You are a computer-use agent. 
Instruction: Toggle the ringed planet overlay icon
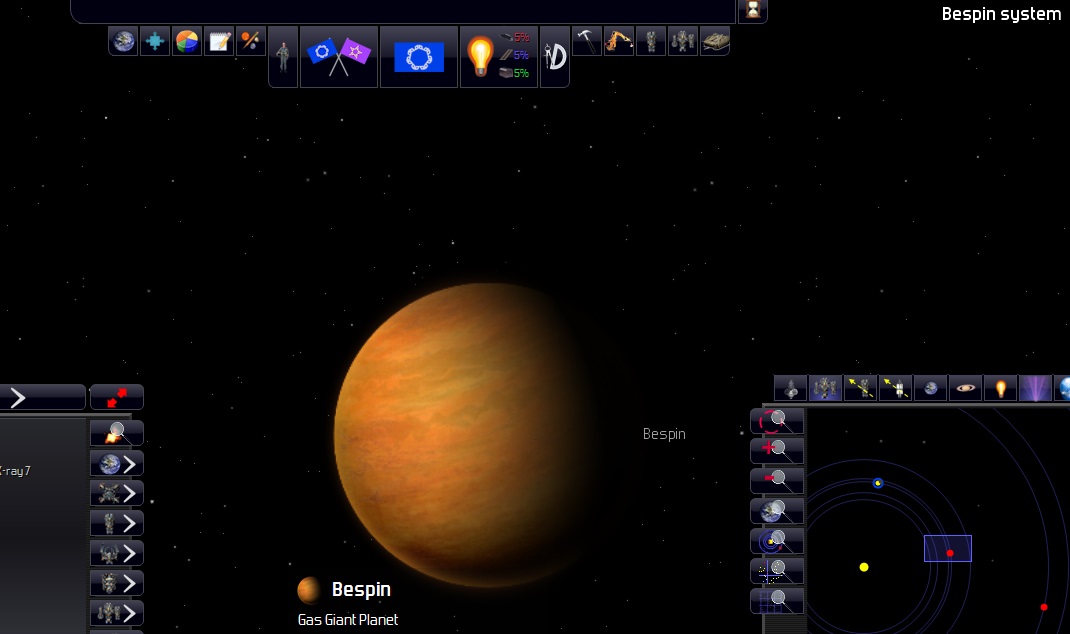coord(966,388)
